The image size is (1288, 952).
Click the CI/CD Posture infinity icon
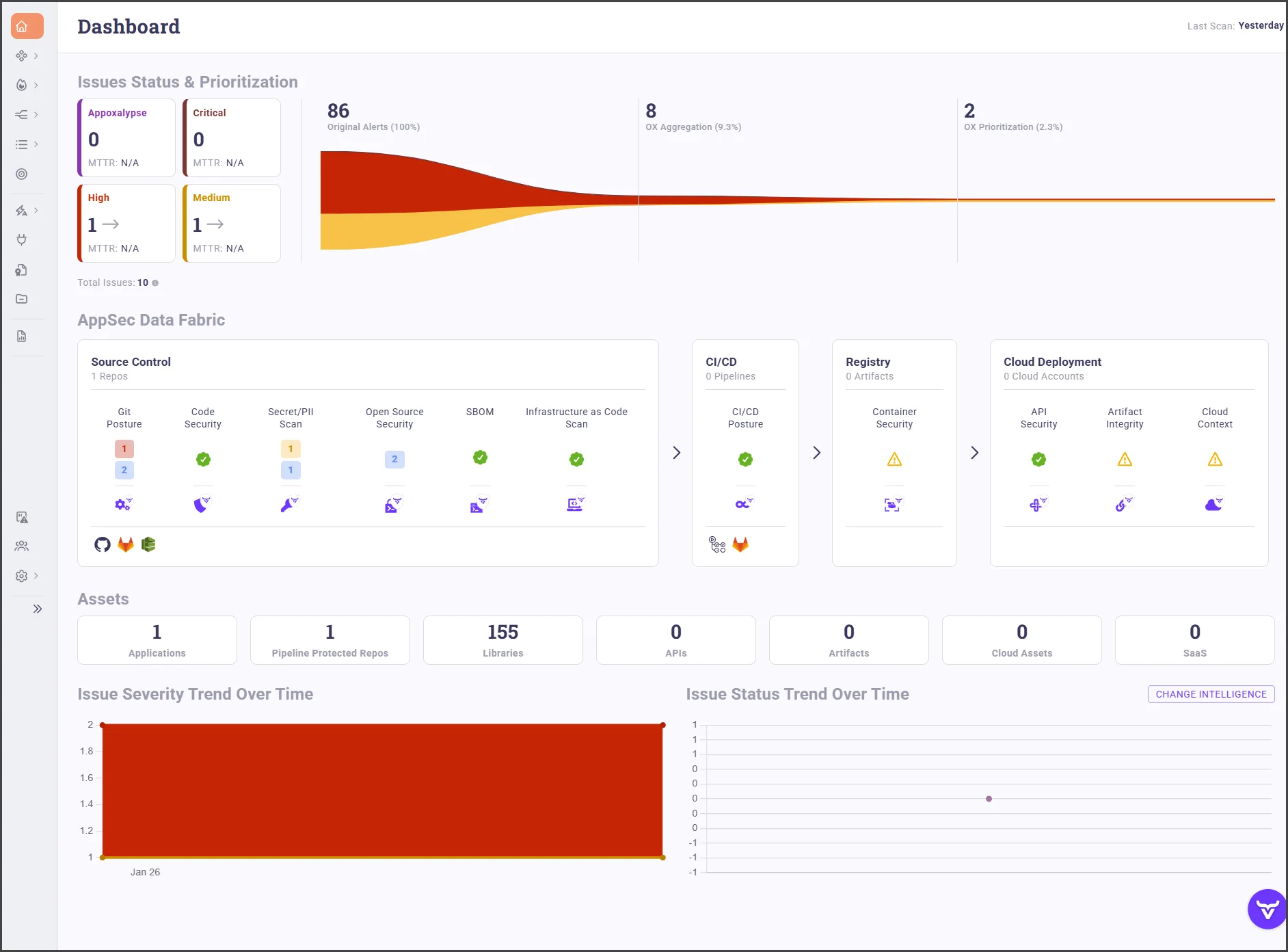[x=744, y=504]
